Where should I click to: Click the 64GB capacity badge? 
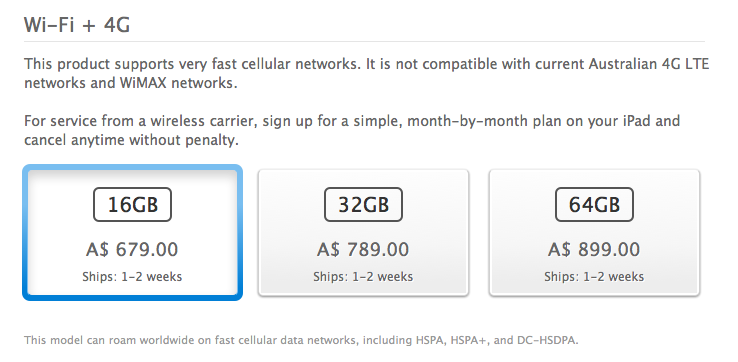pos(594,204)
